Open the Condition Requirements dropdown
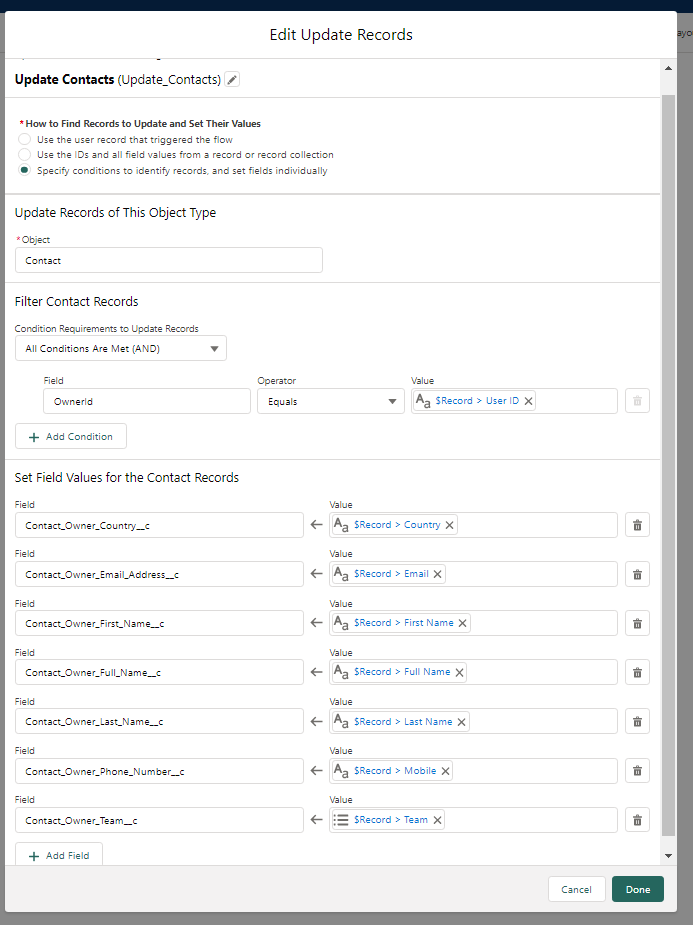Viewport: 693px width, 925px height. [x=121, y=348]
